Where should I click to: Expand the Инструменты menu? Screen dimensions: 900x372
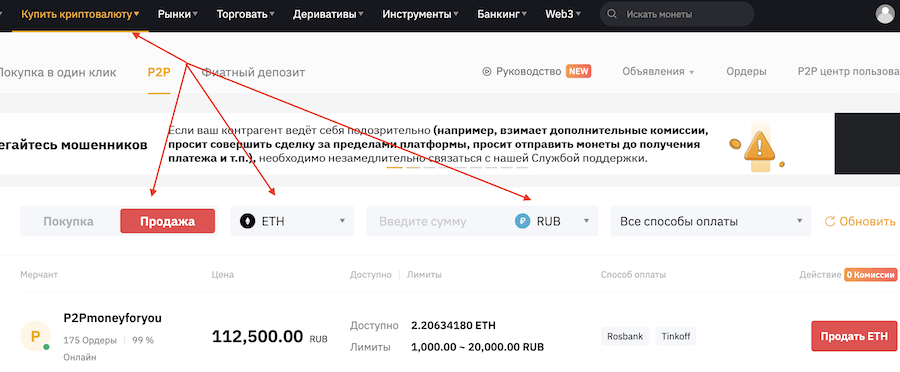[421, 14]
